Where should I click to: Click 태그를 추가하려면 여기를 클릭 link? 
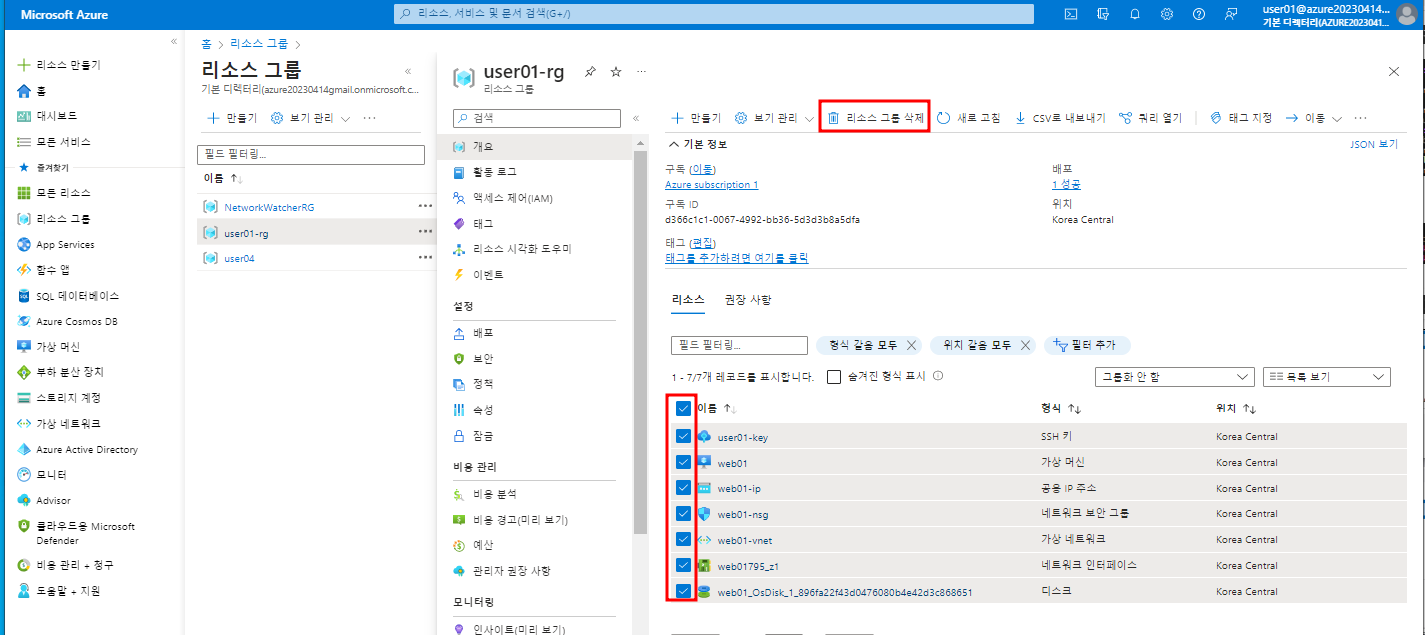737,258
